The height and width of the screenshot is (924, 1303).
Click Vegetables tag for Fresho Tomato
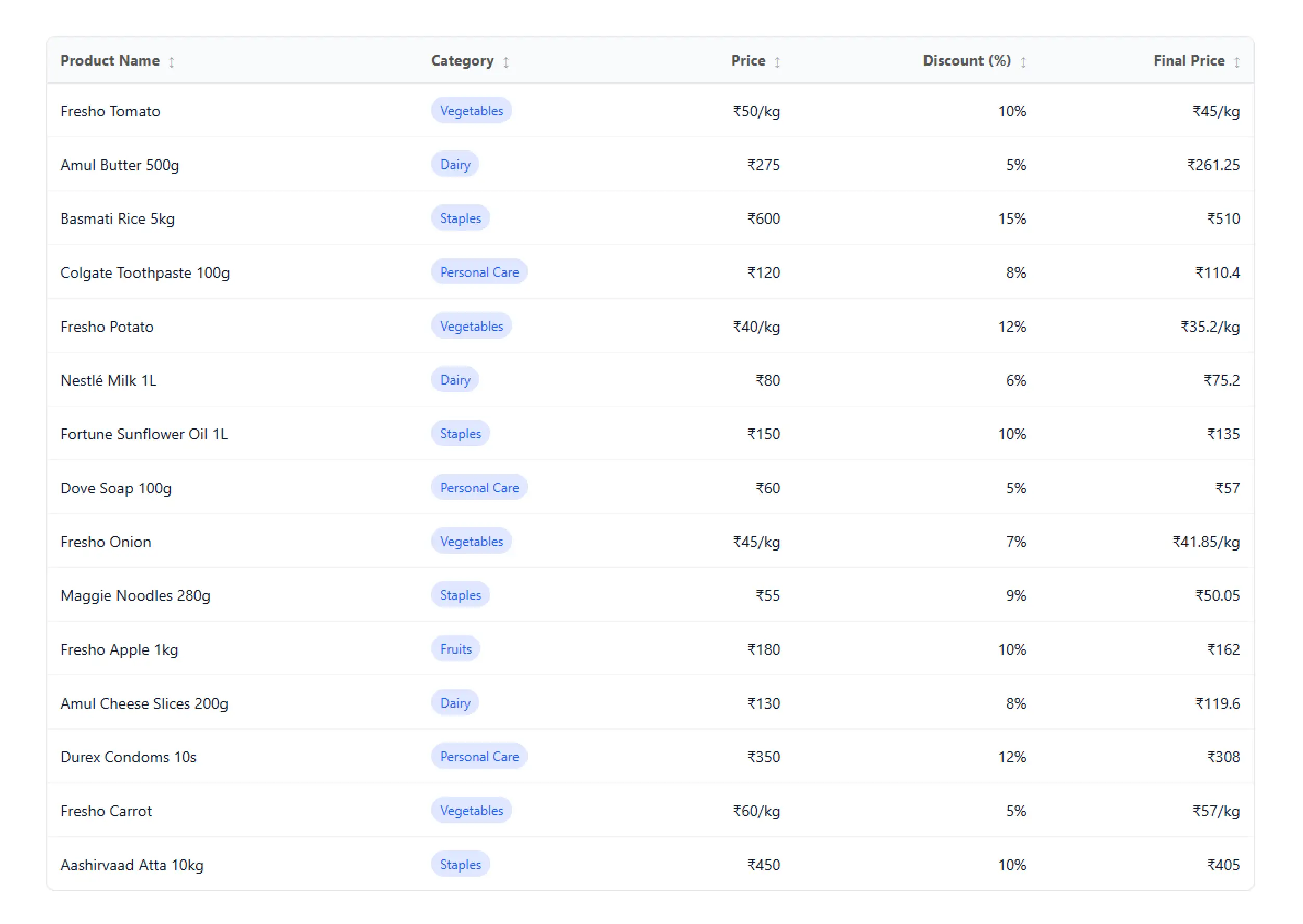click(x=471, y=111)
